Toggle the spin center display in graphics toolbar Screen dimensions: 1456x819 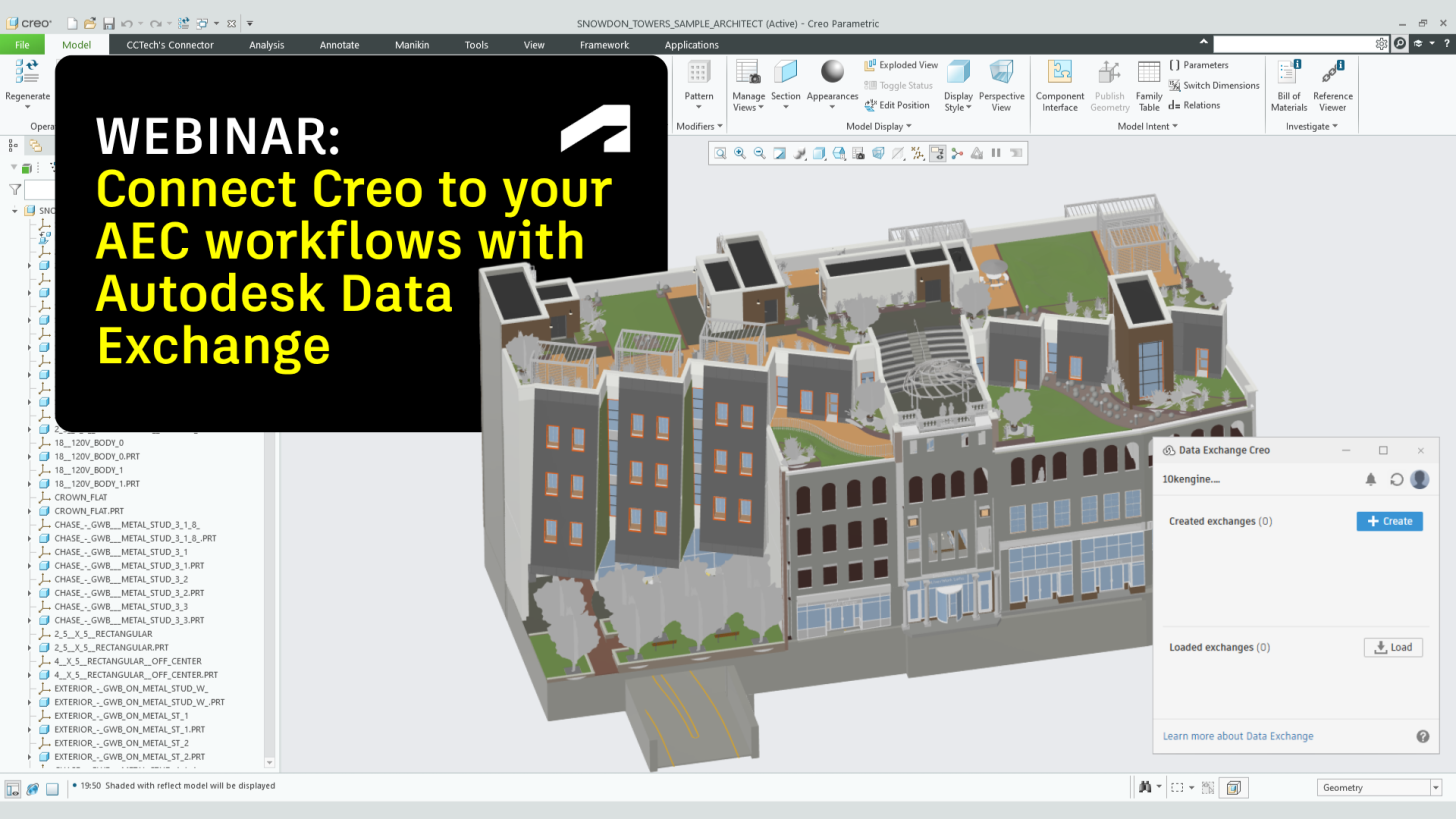pos(957,153)
